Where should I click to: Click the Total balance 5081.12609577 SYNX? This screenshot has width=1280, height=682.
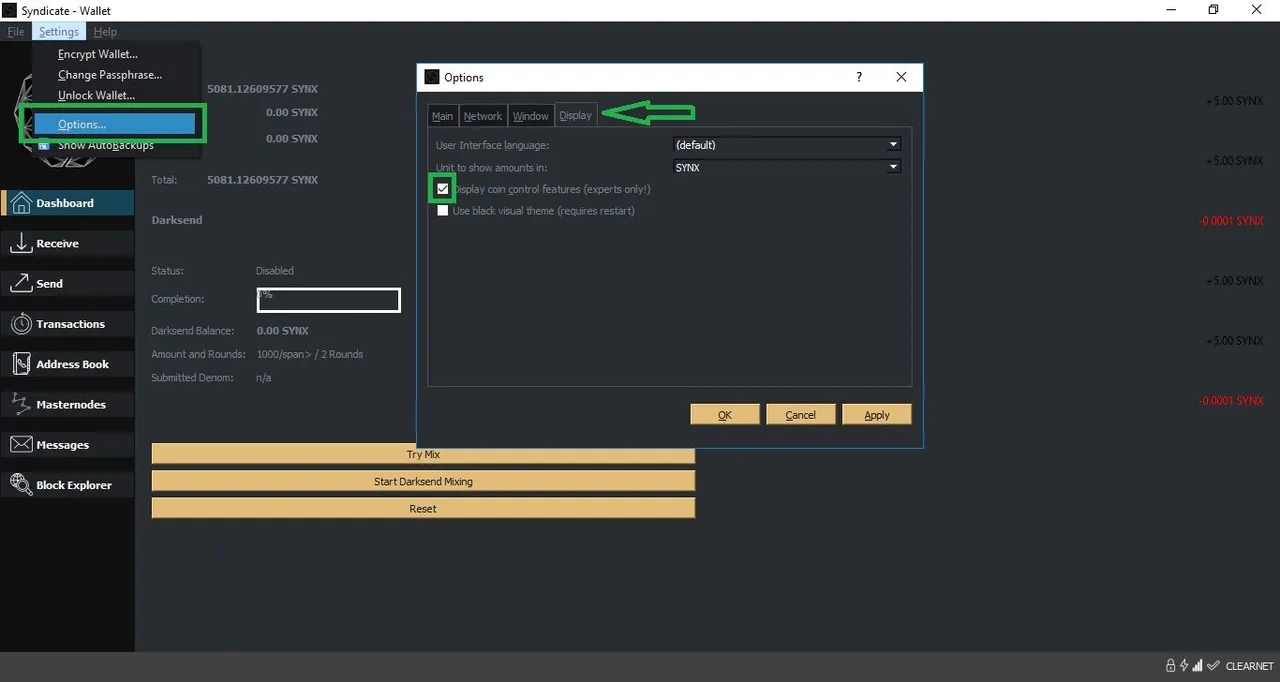[x=262, y=180]
